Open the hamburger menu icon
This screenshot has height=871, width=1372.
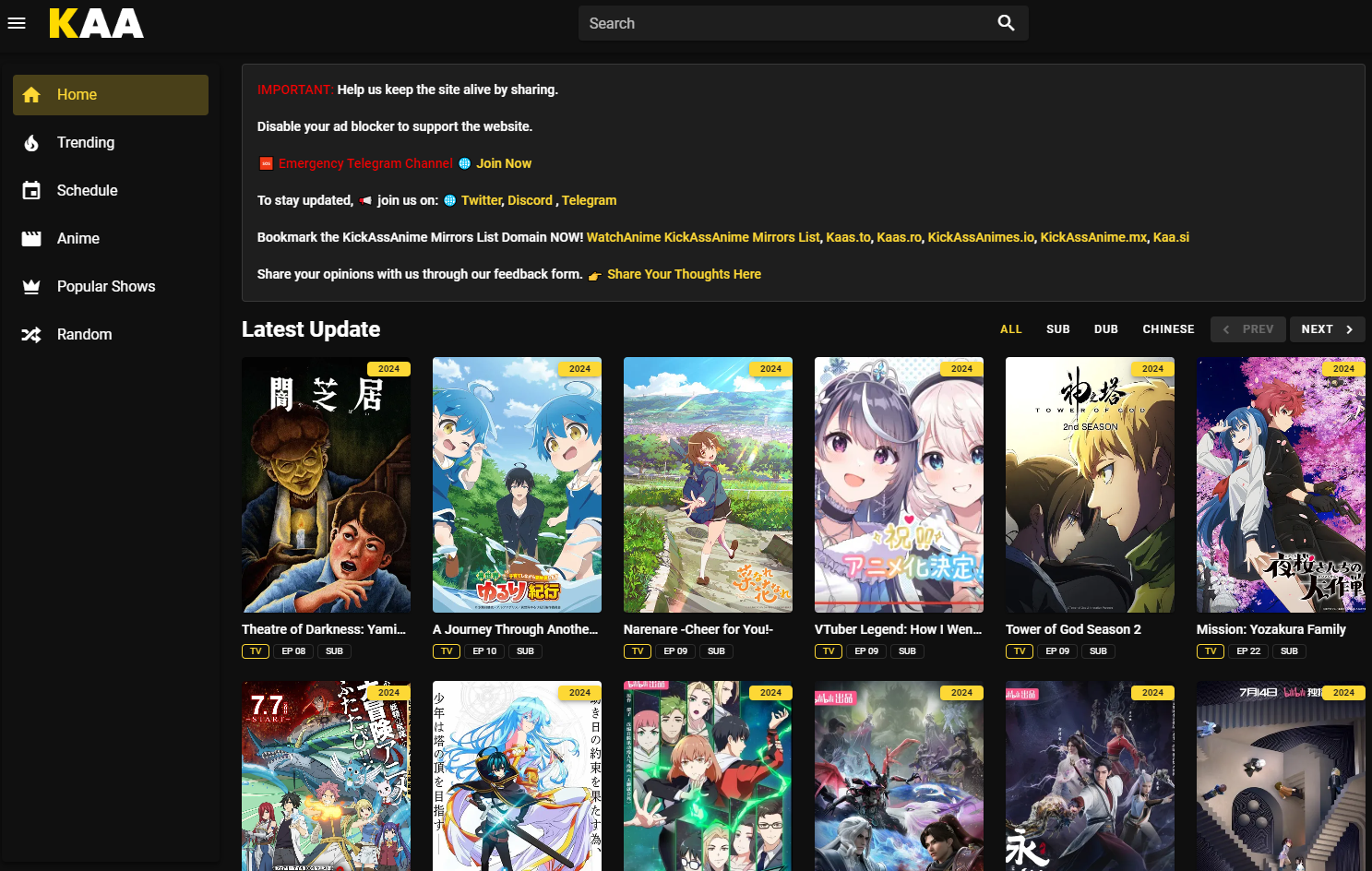[x=17, y=23]
